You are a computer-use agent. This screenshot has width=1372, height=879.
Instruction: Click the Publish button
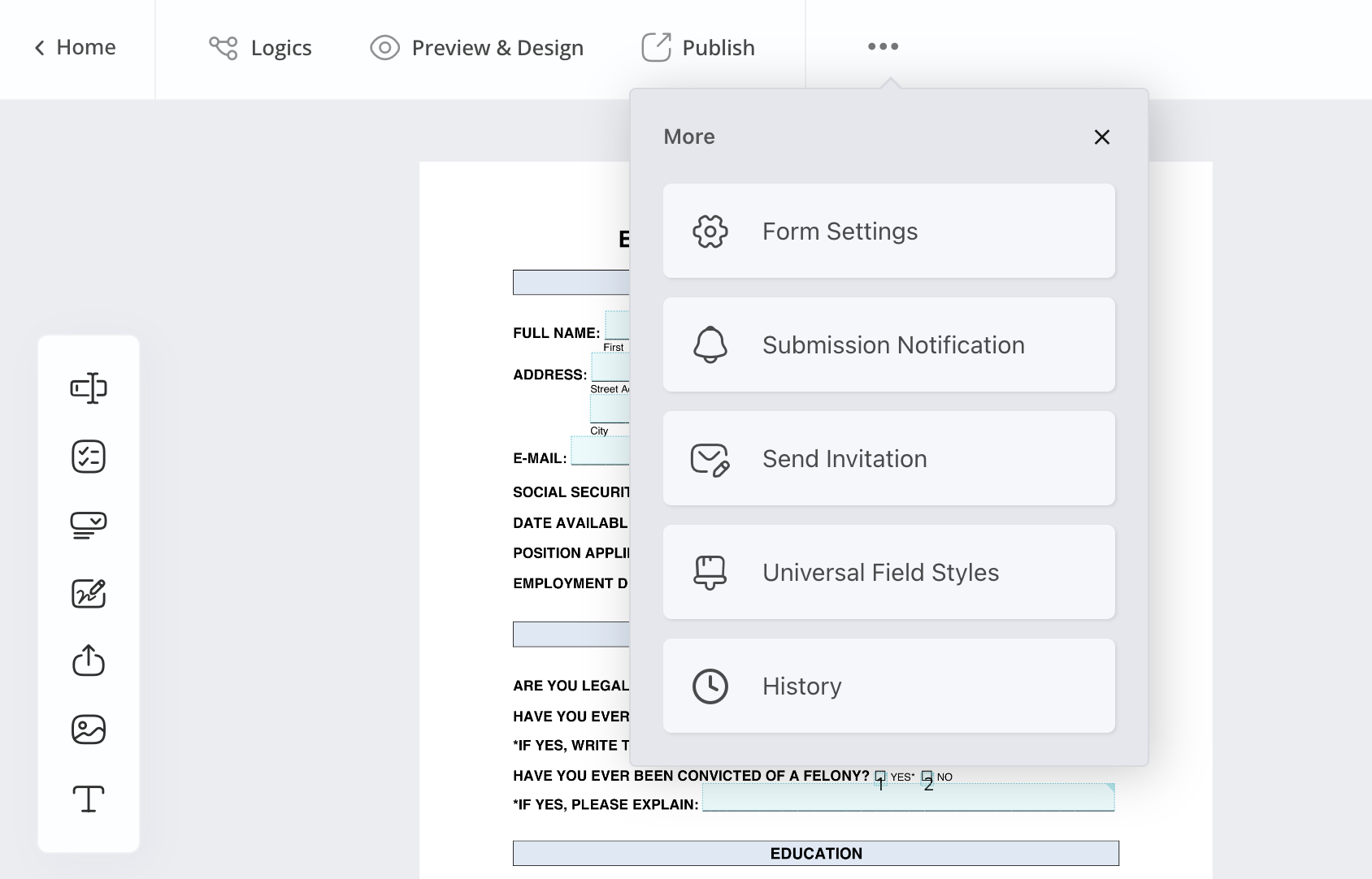(x=698, y=48)
